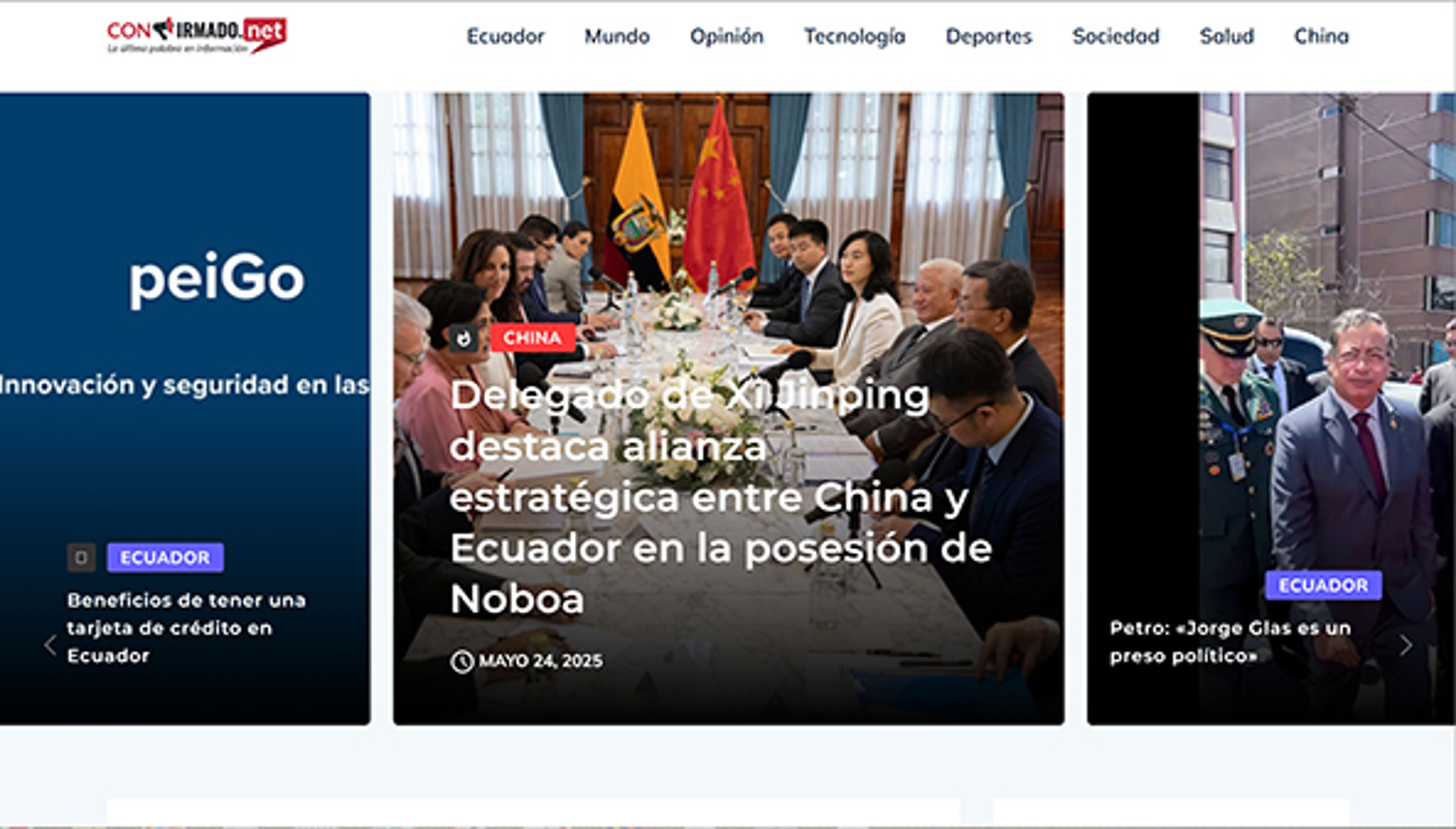Open the Delegado de Xi Jinping headline
Screen dimensions: 1456x829
coord(721,497)
